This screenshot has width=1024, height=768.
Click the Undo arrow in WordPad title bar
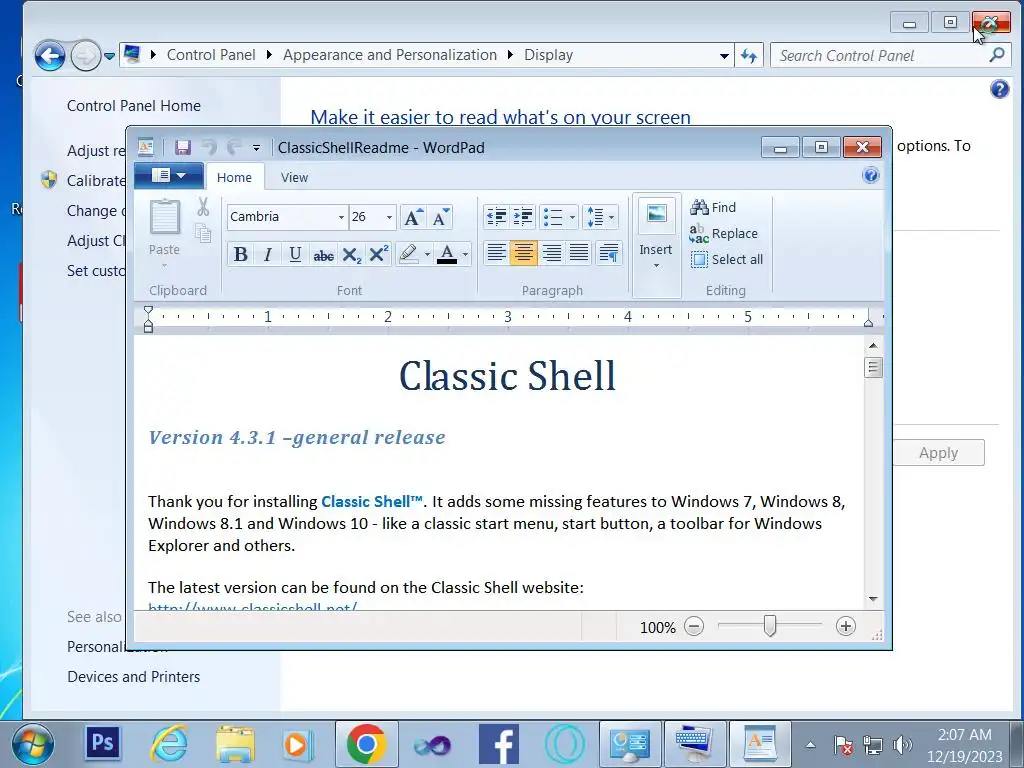(x=209, y=148)
